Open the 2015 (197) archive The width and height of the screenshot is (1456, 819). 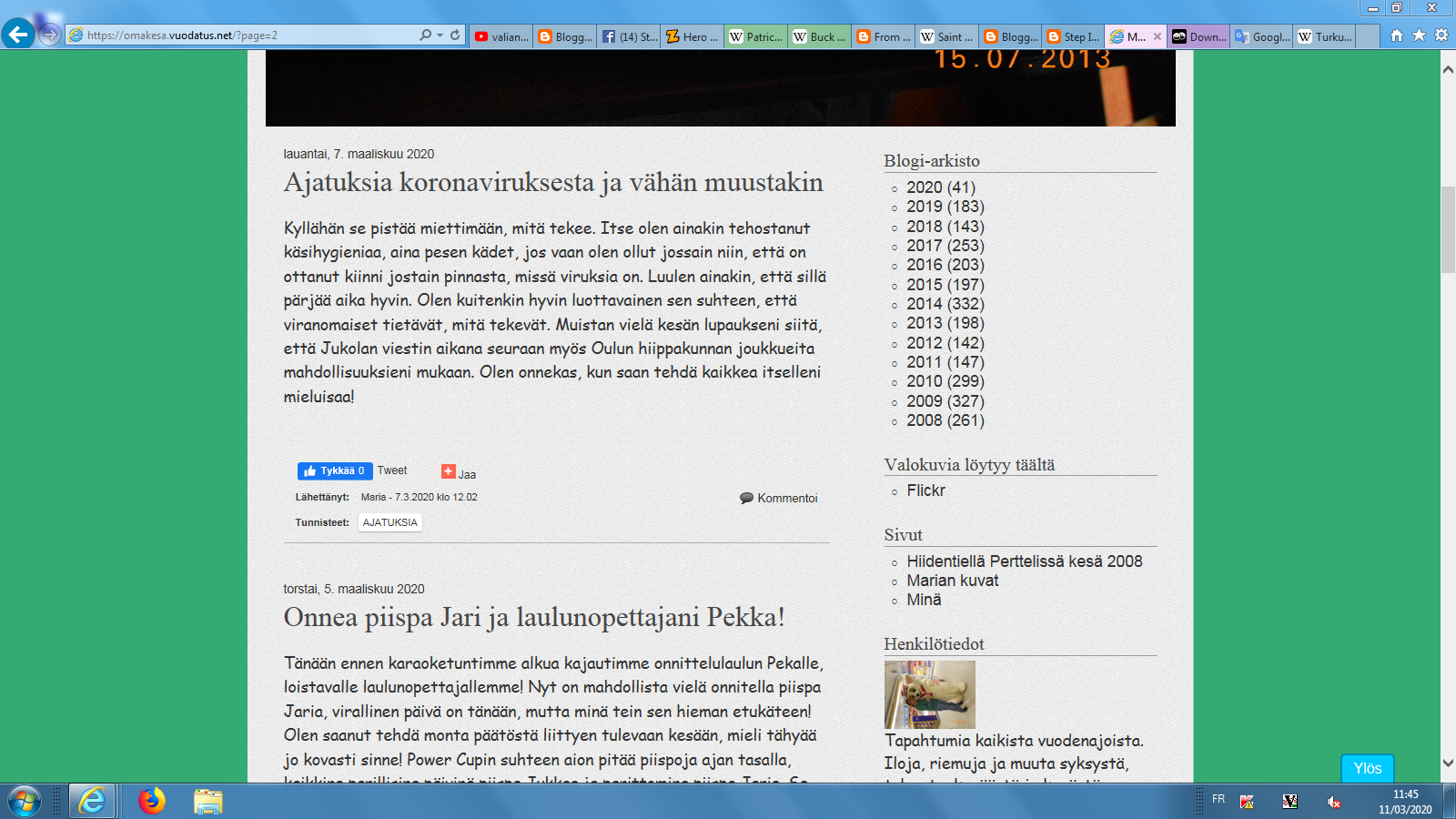[x=945, y=285]
